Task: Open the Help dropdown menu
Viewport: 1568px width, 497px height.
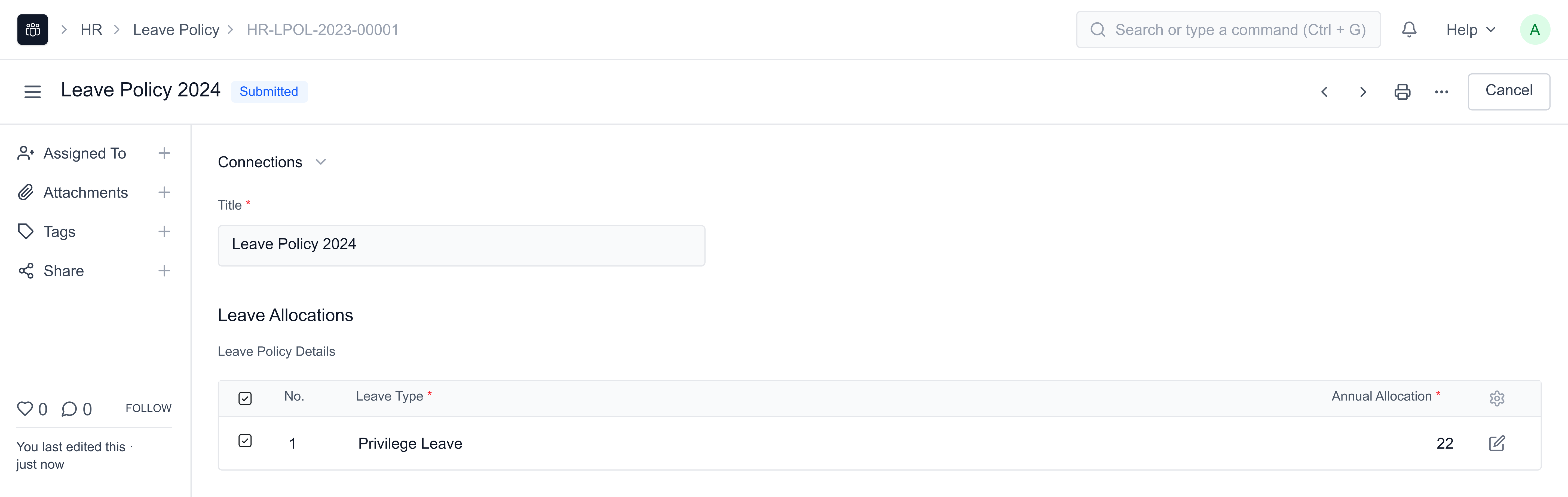Action: coord(1470,30)
